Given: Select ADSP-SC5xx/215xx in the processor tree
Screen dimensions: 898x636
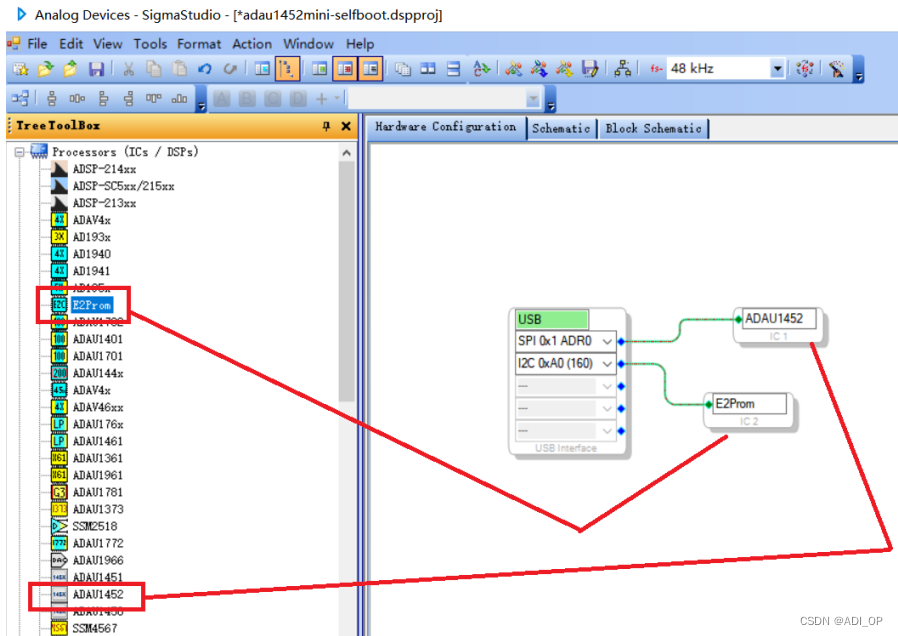Looking at the screenshot, I should (123, 186).
